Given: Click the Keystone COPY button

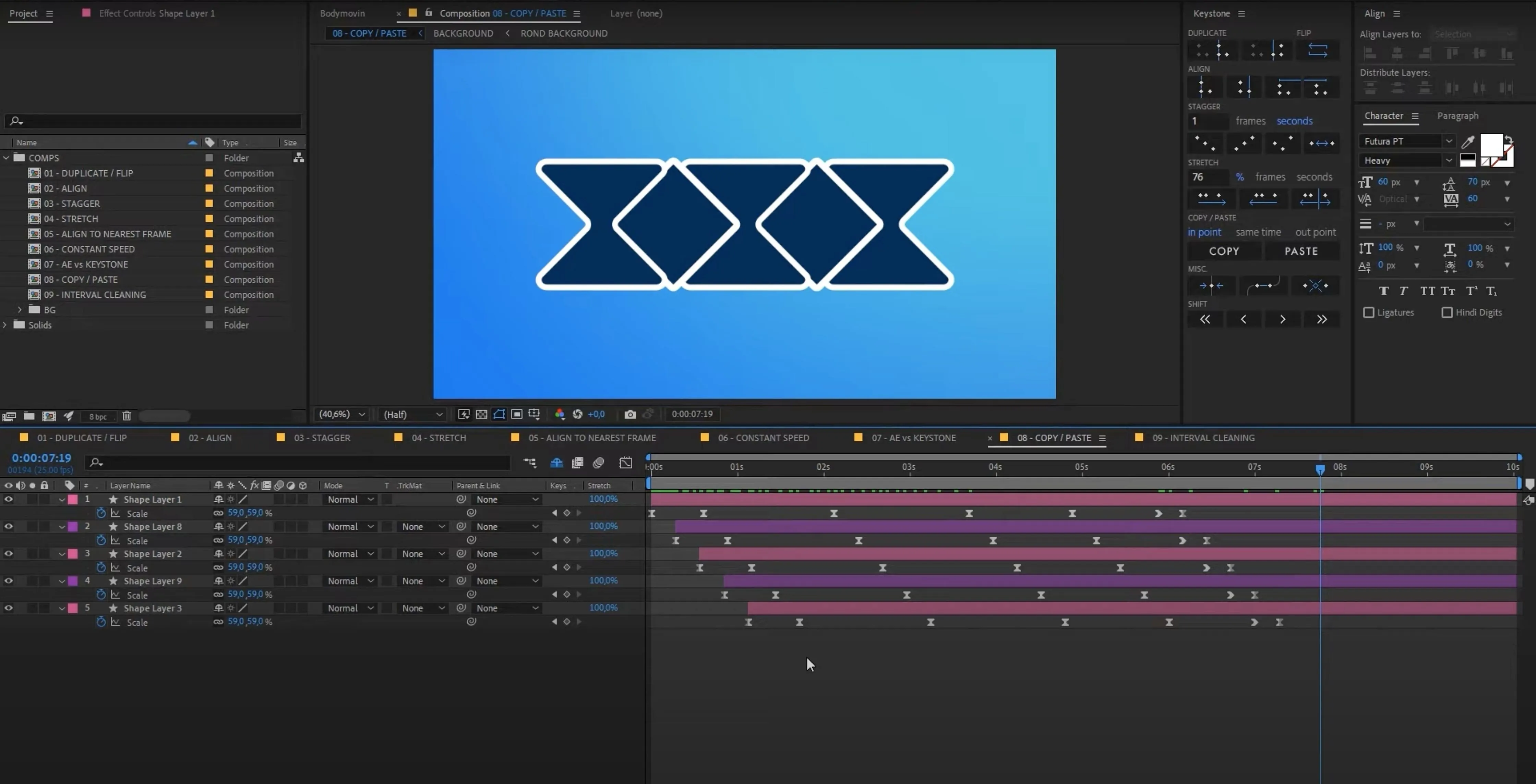Looking at the screenshot, I should point(1224,251).
